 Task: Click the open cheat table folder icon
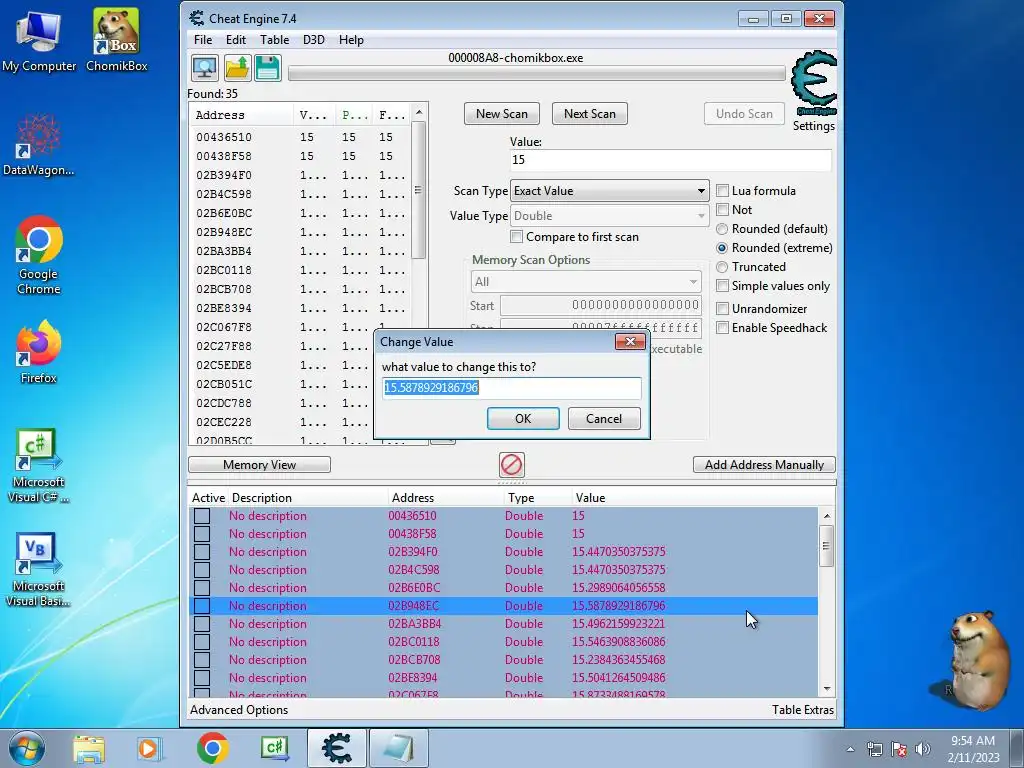(236, 68)
